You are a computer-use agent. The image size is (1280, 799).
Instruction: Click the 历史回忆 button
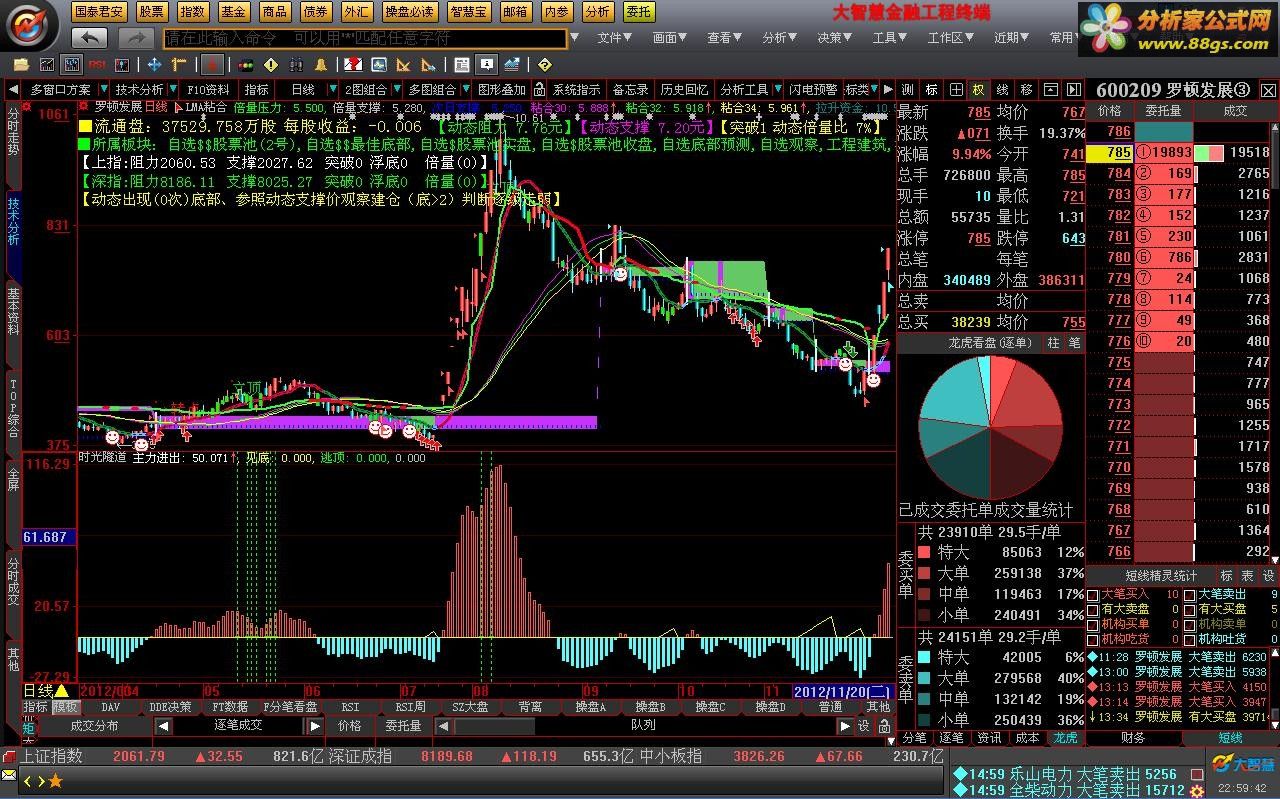pyautogui.click(x=684, y=90)
